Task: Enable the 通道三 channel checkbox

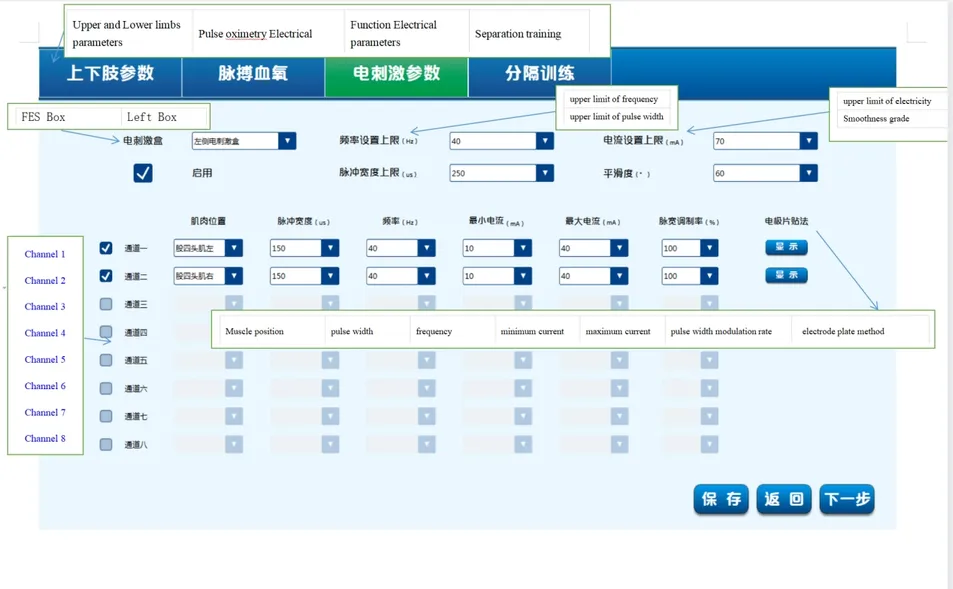Action: point(106,304)
